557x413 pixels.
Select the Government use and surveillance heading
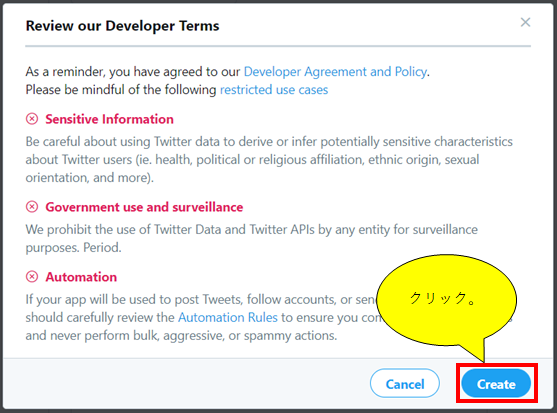click(x=144, y=207)
